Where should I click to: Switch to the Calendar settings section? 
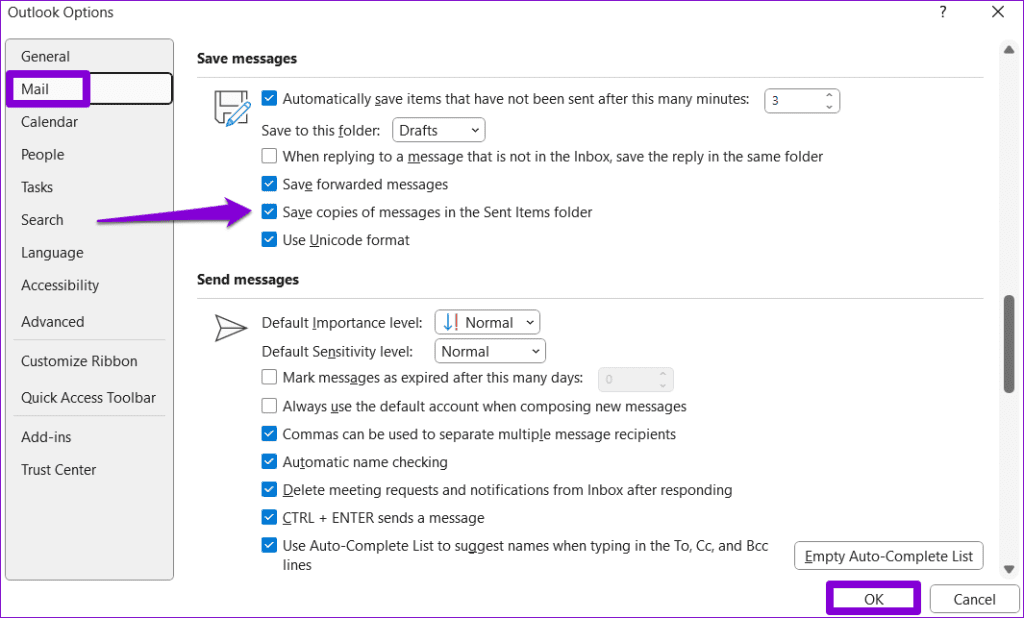pyautogui.click(x=49, y=121)
